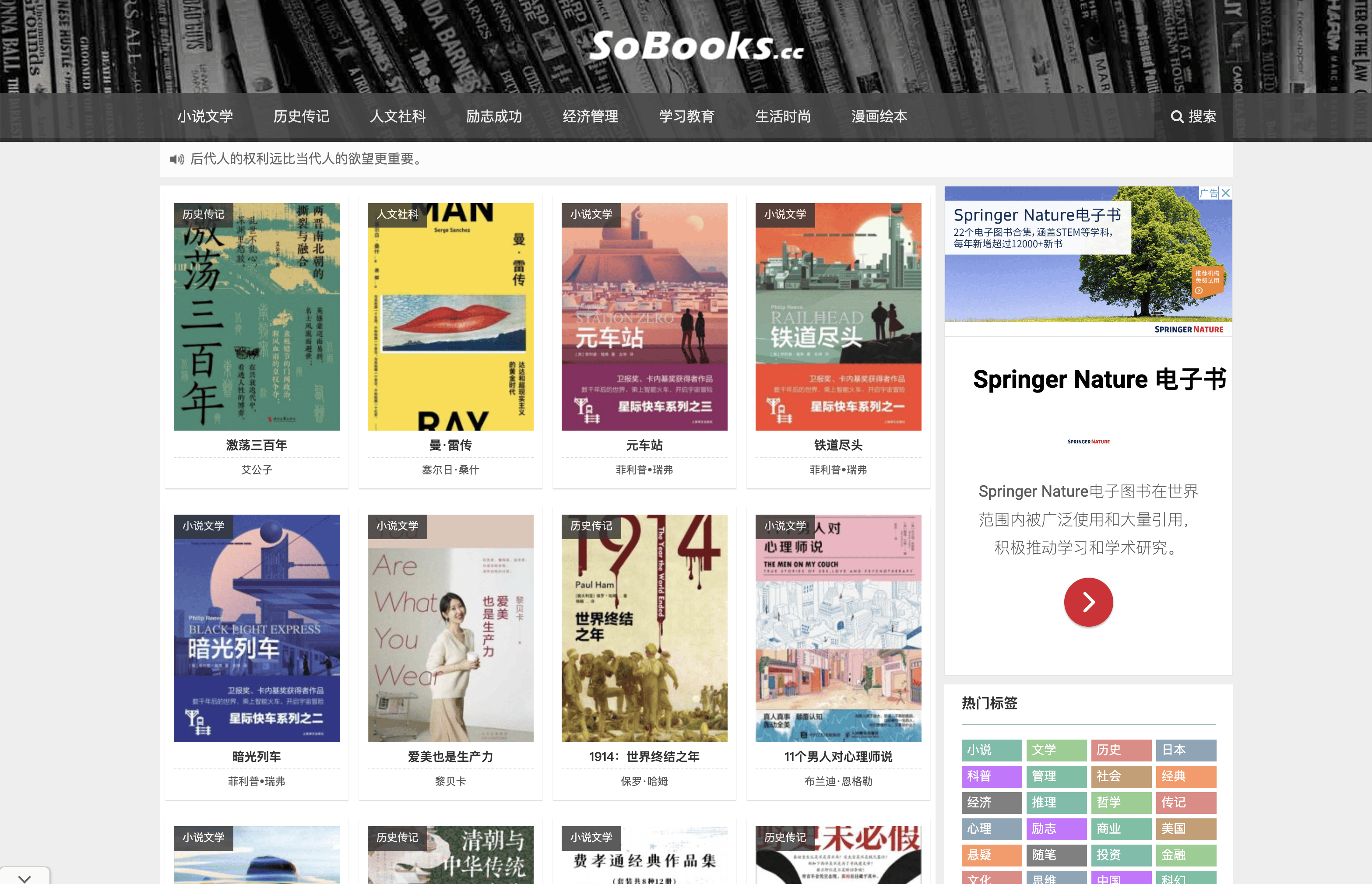Select the 历史 hot tag
Image resolution: width=1372 pixels, height=884 pixels.
1121,750
